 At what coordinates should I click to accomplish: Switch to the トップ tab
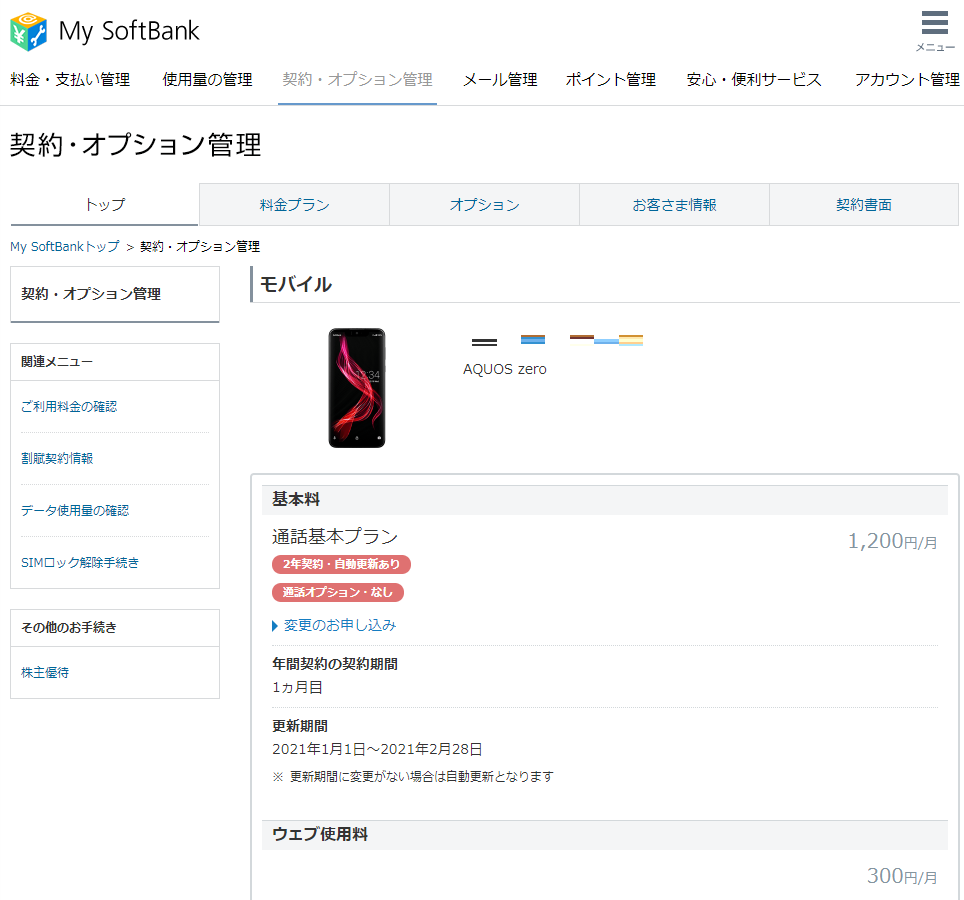pyautogui.click(x=105, y=205)
